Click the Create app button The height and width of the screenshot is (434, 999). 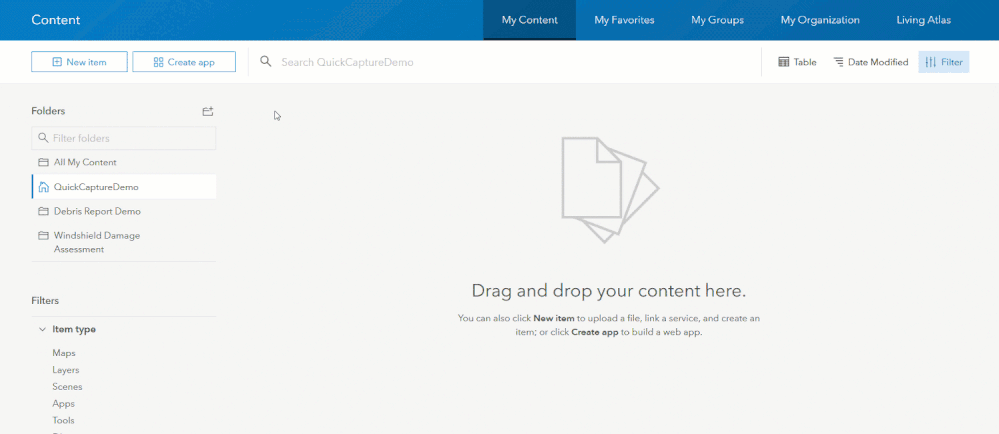click(x=184, y=62)
